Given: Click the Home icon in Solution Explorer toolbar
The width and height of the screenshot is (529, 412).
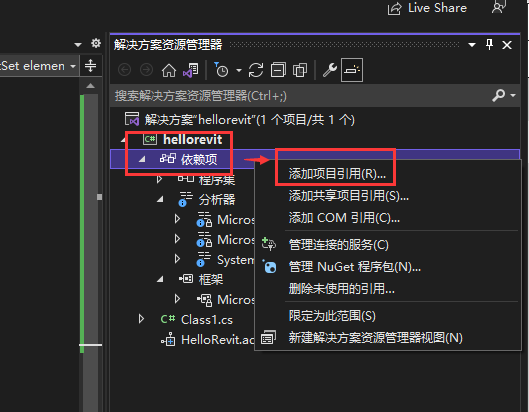Looking at the screenshot, I should point(169,71).
